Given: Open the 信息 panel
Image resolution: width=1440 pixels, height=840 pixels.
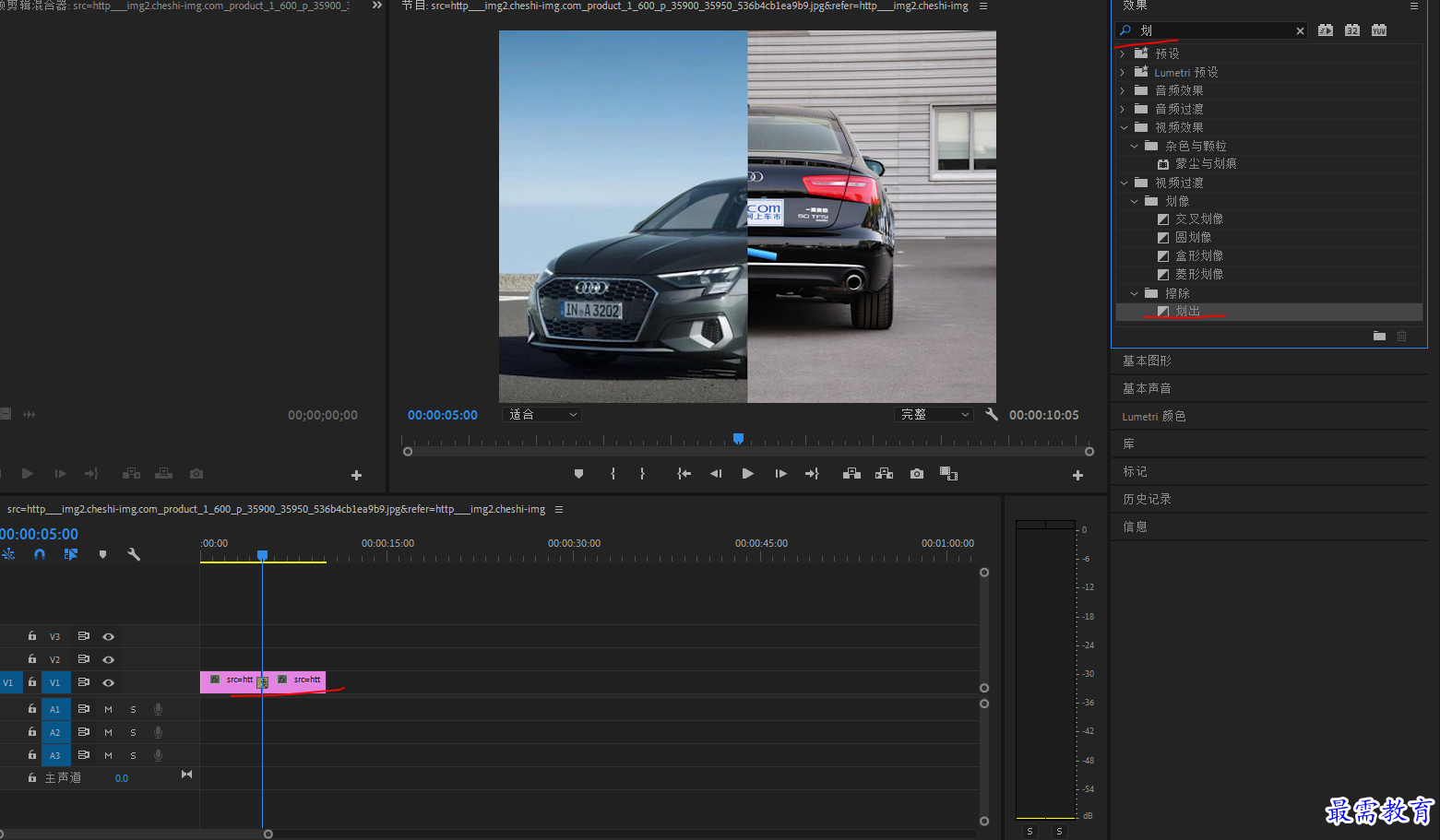Looking at the screenshot, I should (x=1135, y=526).
